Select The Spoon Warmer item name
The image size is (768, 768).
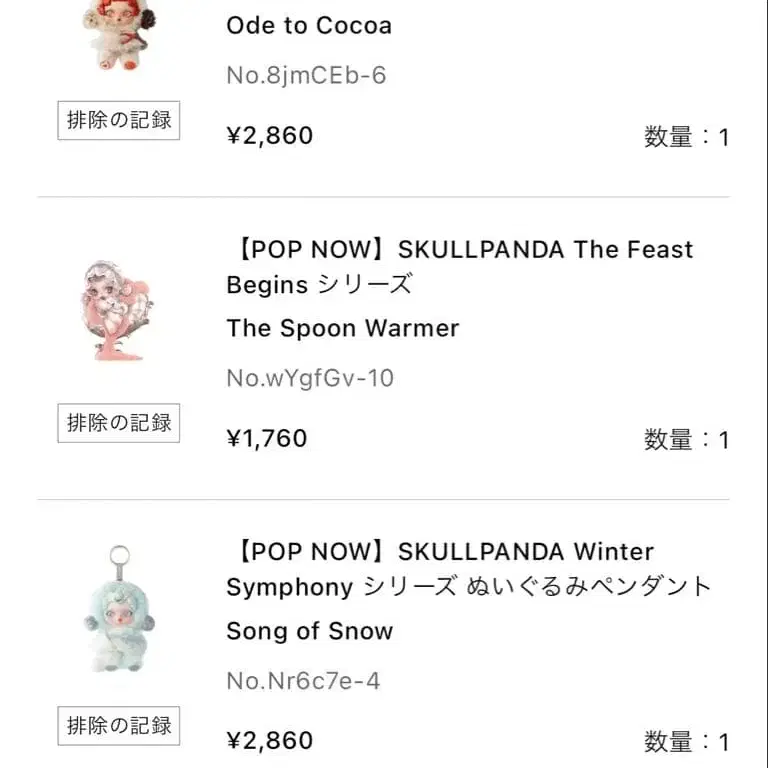point(343,328)
